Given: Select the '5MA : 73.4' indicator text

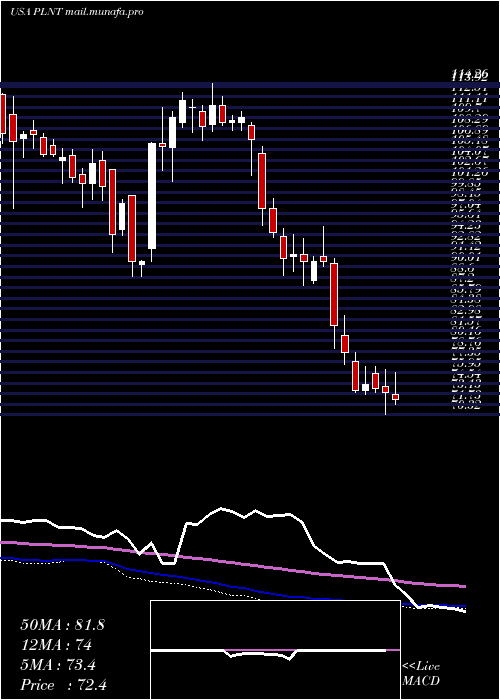Looking at the screenshot, I should click(x=58, y=665).
